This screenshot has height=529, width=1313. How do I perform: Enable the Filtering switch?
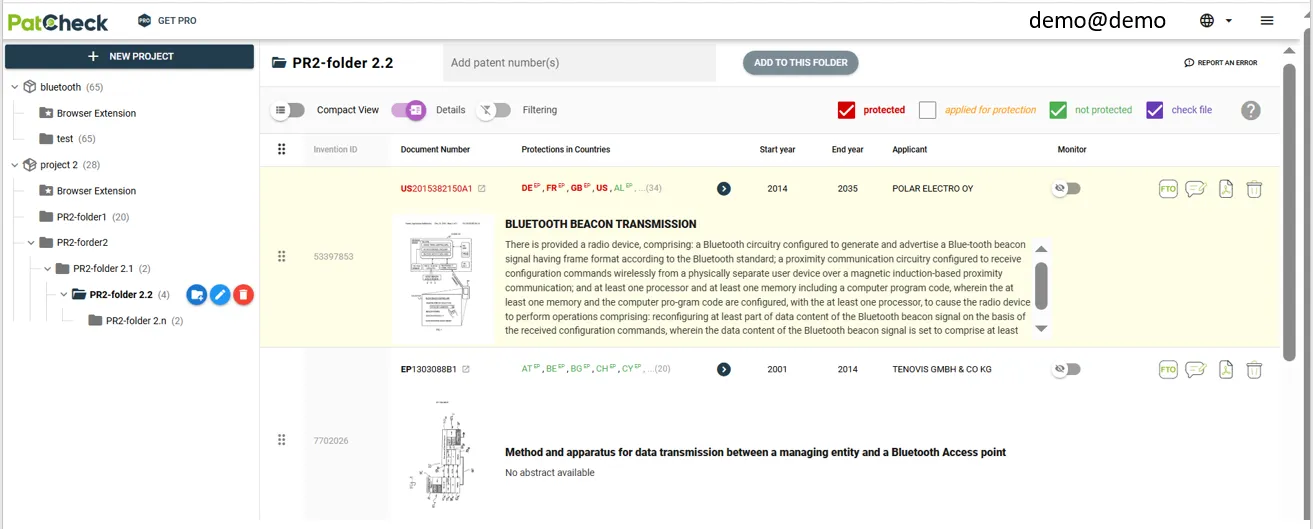coord(493,110)
